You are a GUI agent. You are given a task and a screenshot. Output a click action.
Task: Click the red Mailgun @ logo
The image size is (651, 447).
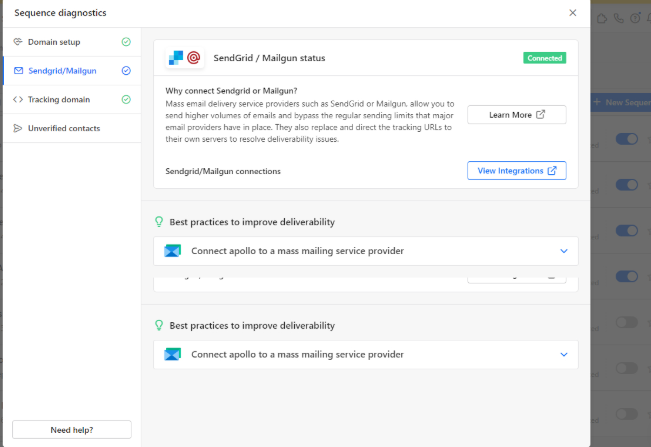(x=194, y=58)
